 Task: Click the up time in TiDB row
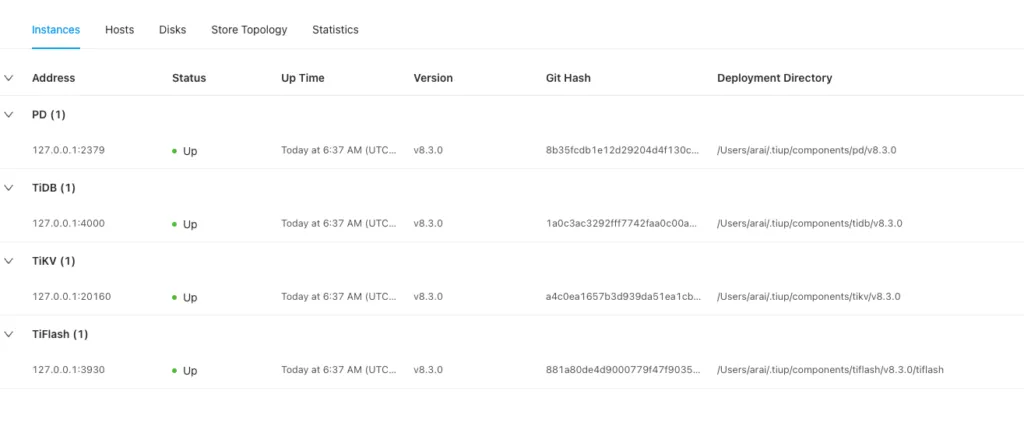tap(338, 223)
